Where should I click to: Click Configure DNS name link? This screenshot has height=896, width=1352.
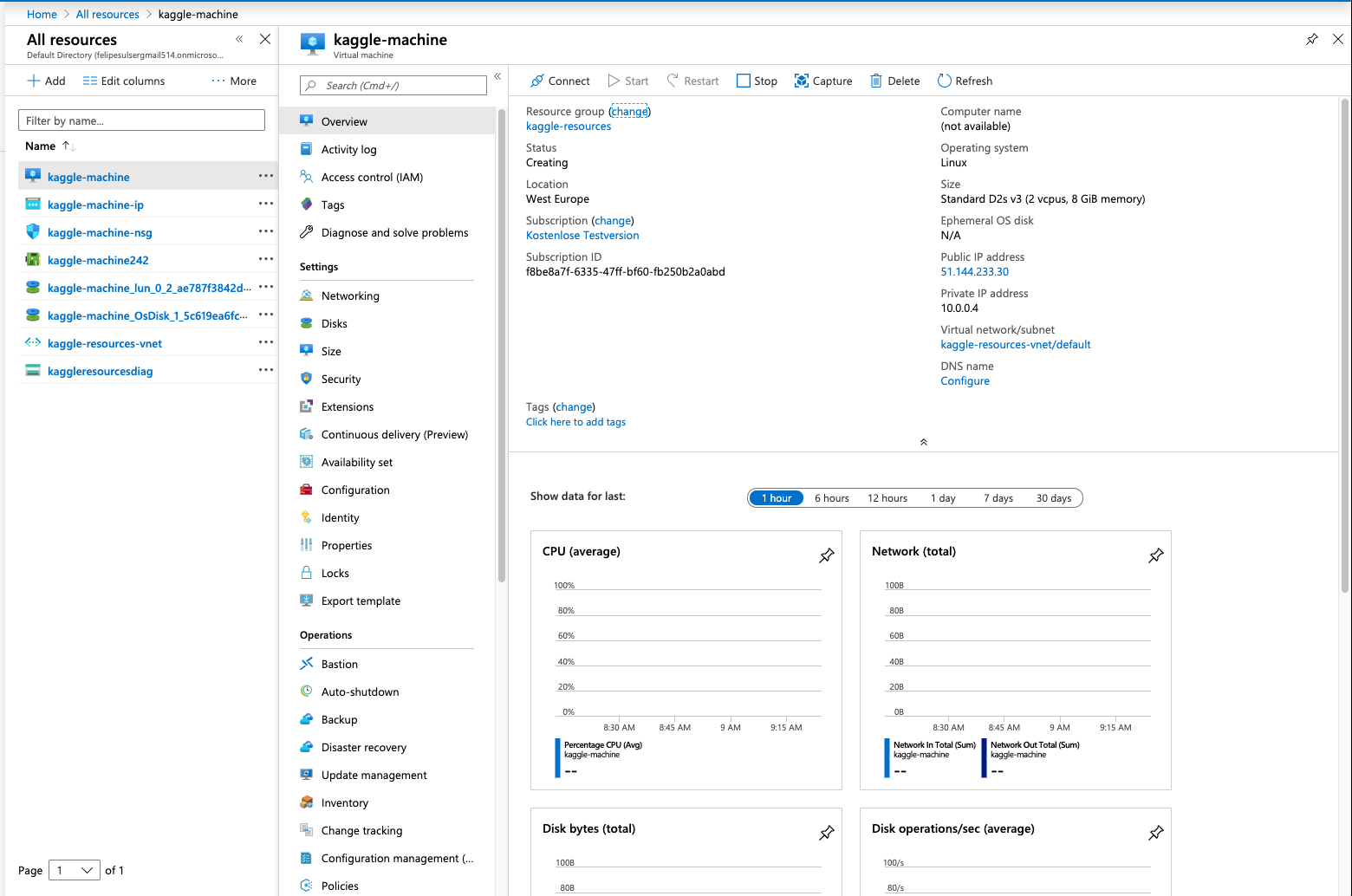coord(965,381)
